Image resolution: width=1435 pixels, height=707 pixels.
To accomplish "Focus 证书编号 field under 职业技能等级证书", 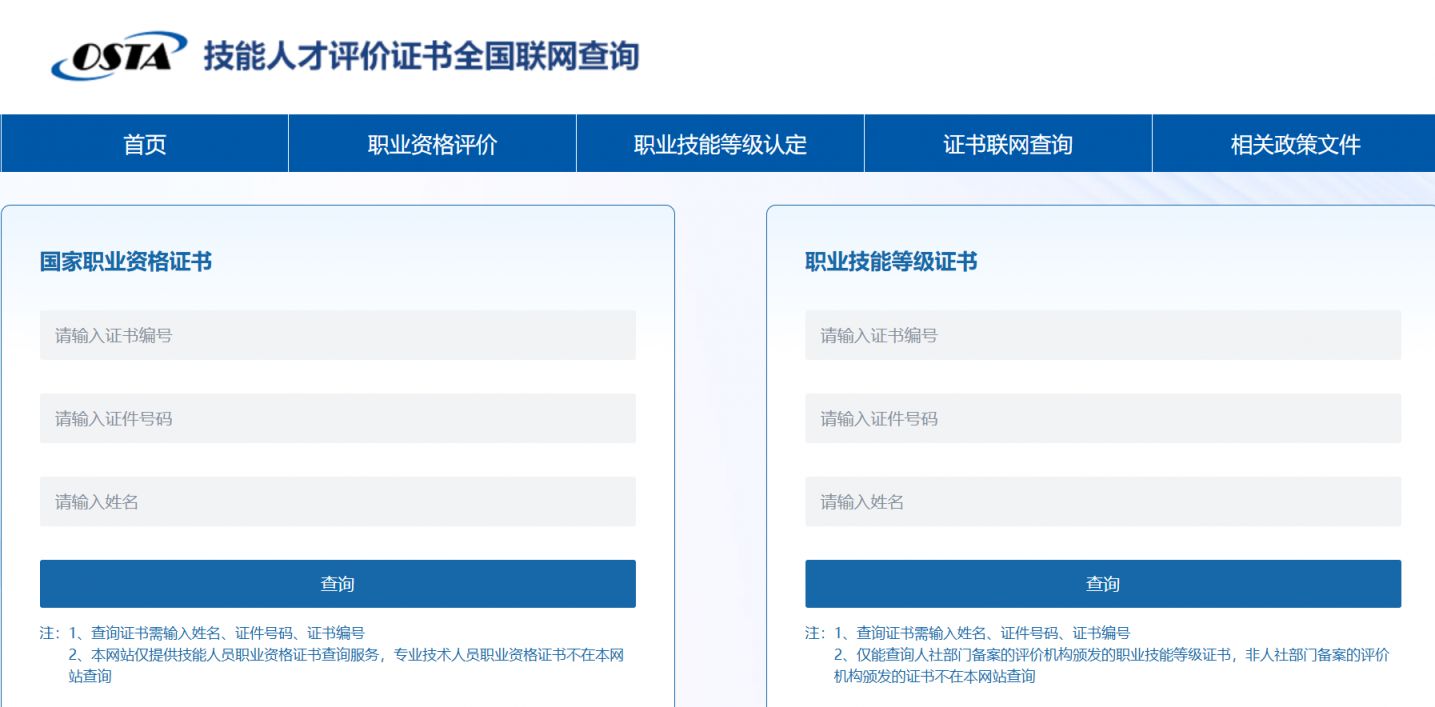I will (1103, 335).
